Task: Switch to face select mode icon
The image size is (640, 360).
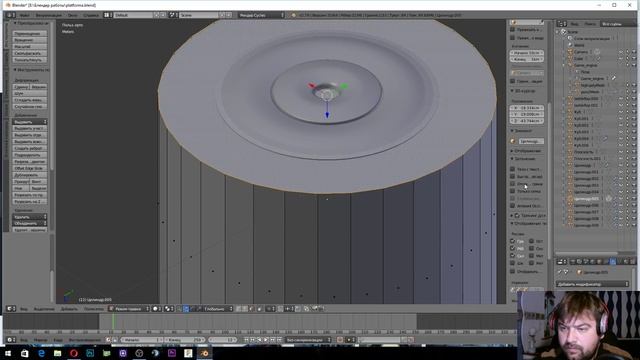Action: (x=251, y=309)
